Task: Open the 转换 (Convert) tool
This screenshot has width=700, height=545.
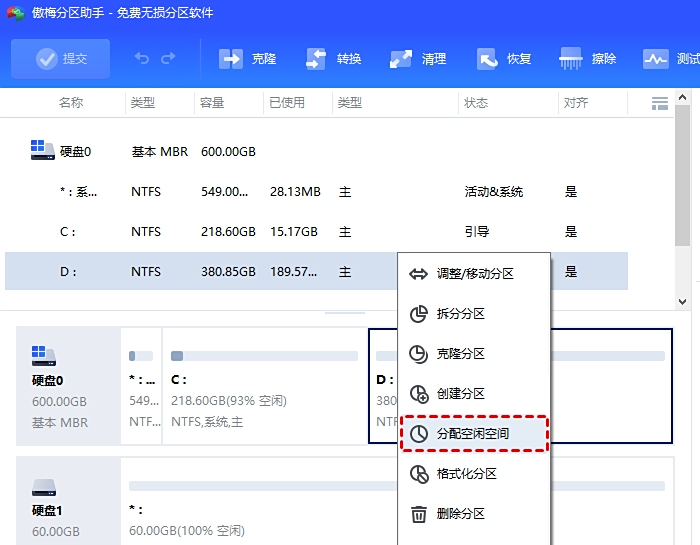Action: [x=332, y=59]
